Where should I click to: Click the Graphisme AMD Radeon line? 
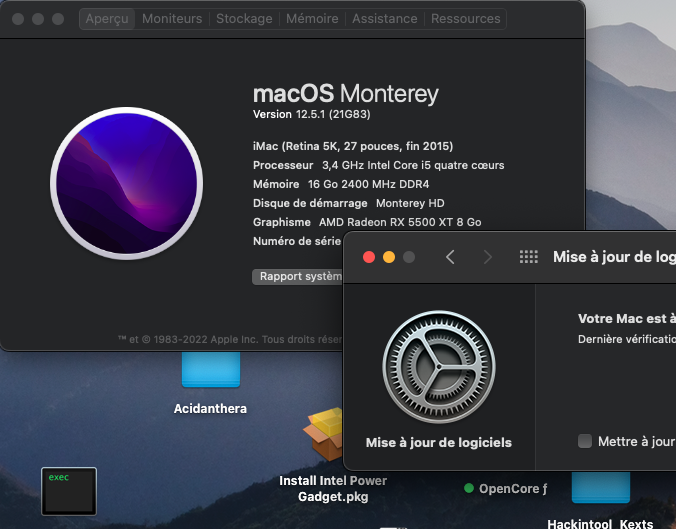(x=367, y=222)
